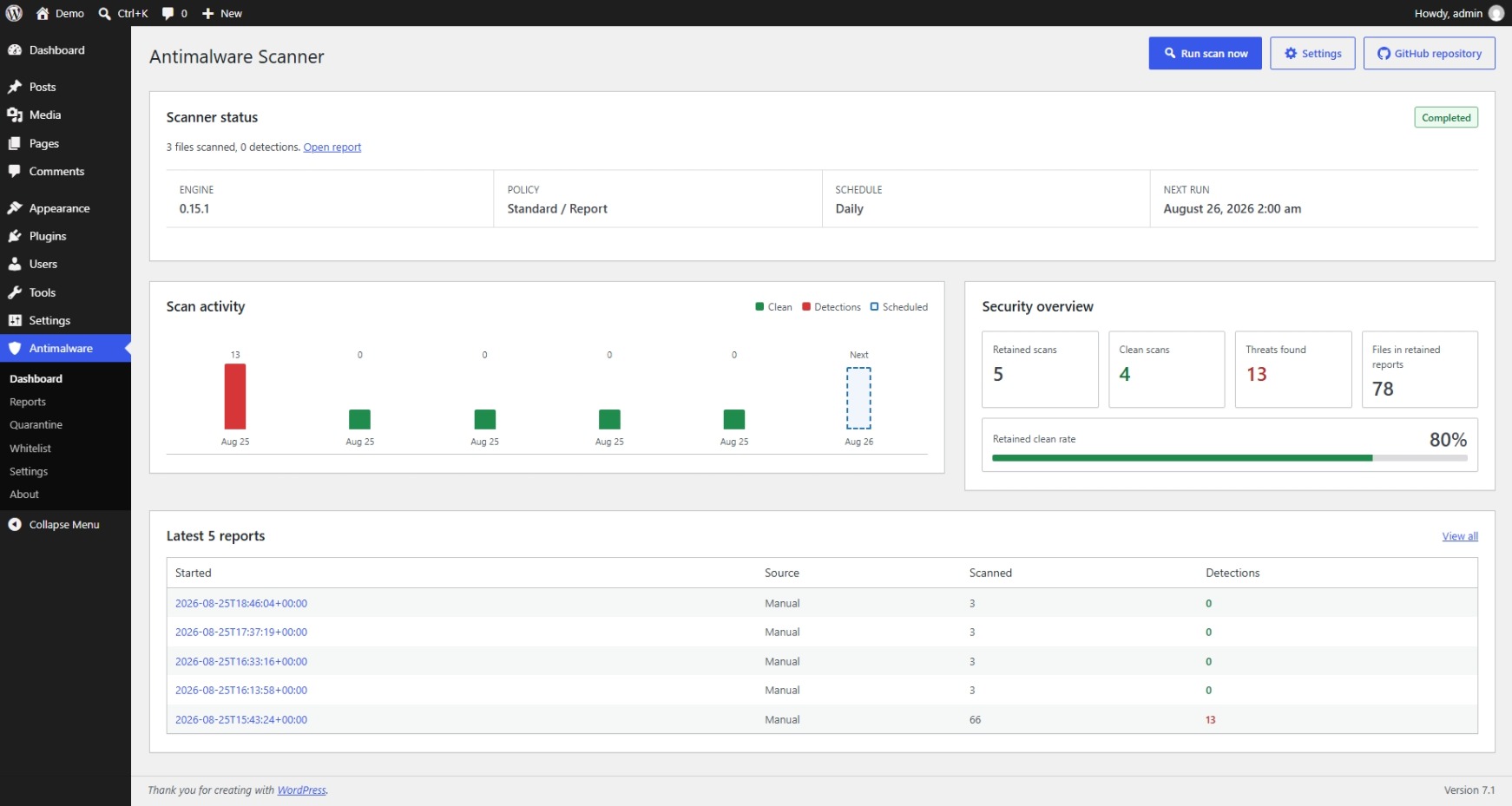Open report 2026-08-25T16:33:16+00:00
This screenshot has width=1512, height=806.
click(241, 662)
